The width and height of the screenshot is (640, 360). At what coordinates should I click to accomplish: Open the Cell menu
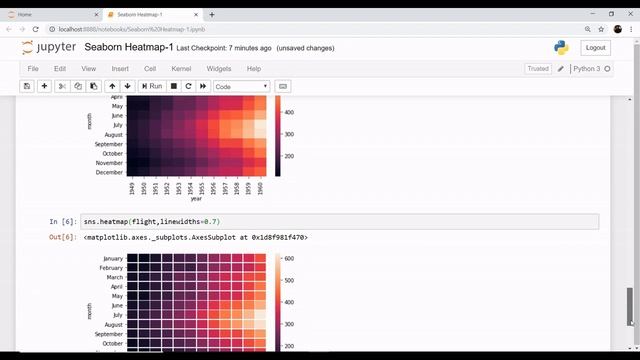click(x=150, y=69)
